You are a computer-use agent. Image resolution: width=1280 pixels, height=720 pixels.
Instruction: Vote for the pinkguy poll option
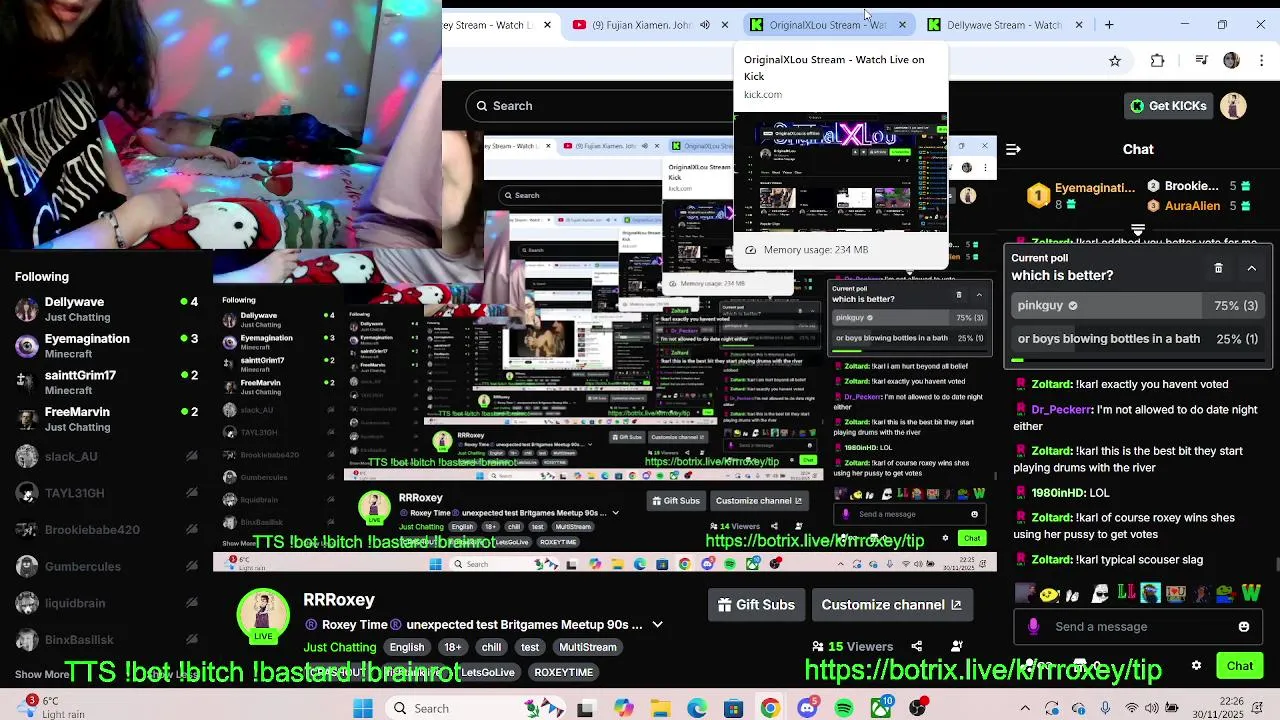point(1138,306)
